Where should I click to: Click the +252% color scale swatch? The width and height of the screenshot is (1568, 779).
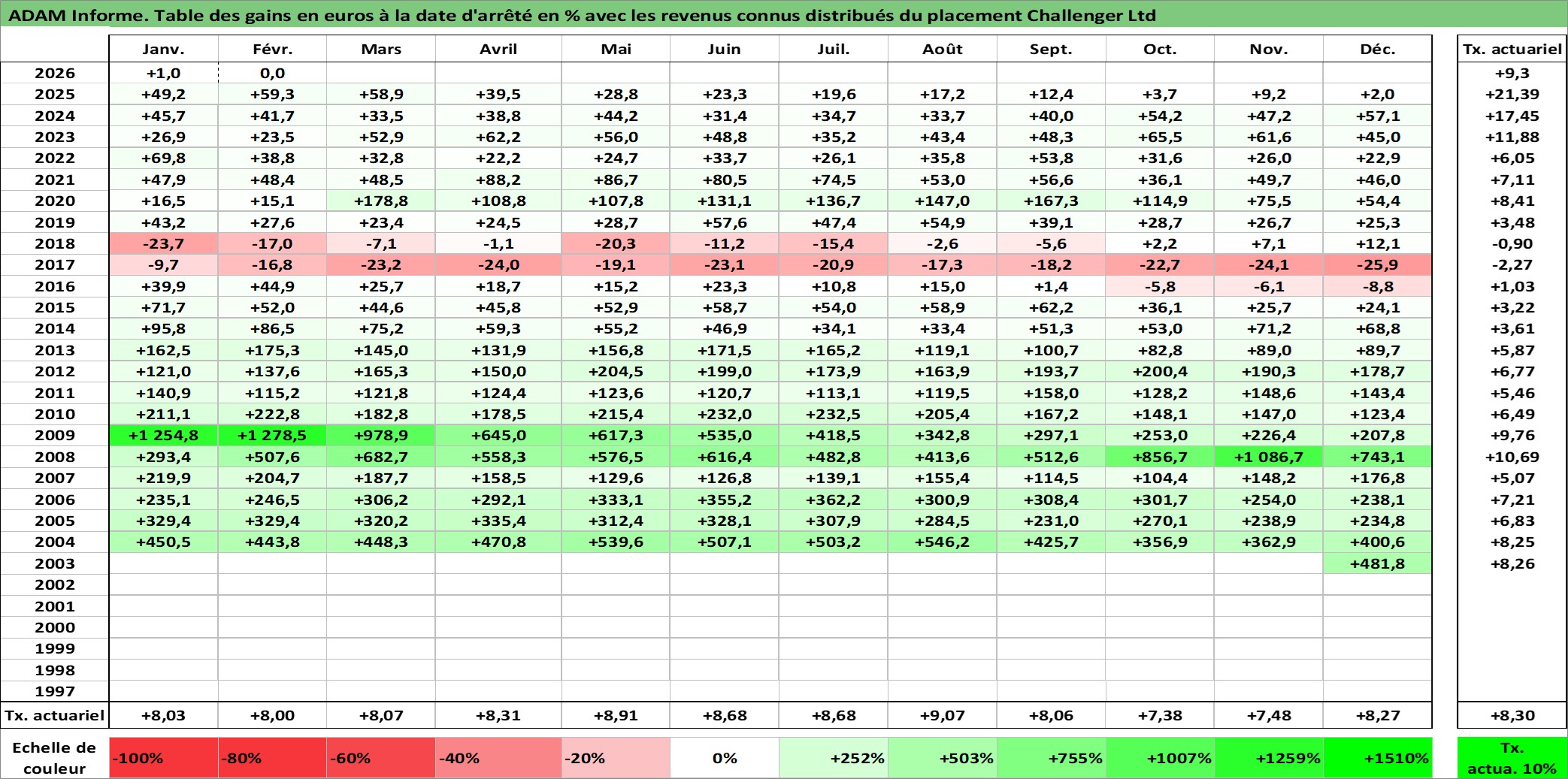[833, 758]
